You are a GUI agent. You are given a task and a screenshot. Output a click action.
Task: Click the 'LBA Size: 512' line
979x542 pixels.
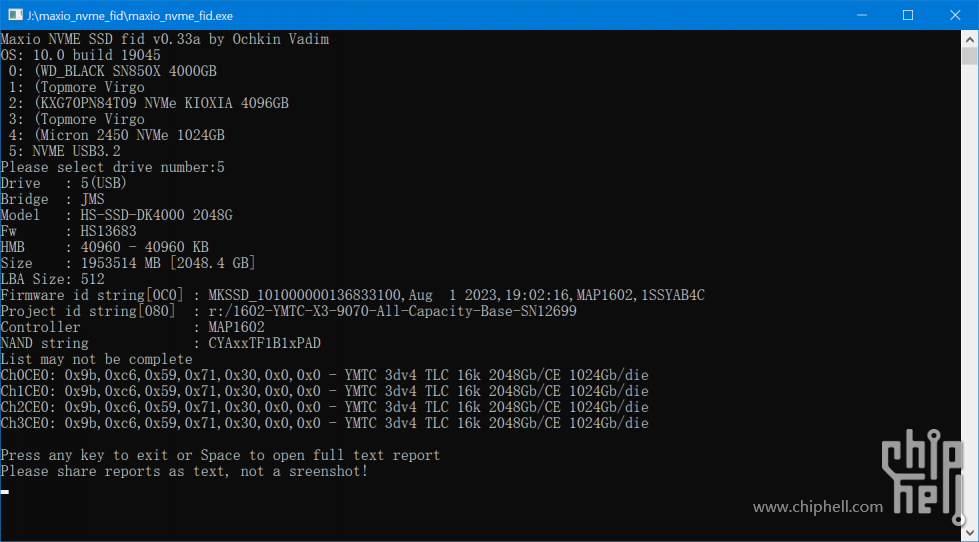[52, 279]
